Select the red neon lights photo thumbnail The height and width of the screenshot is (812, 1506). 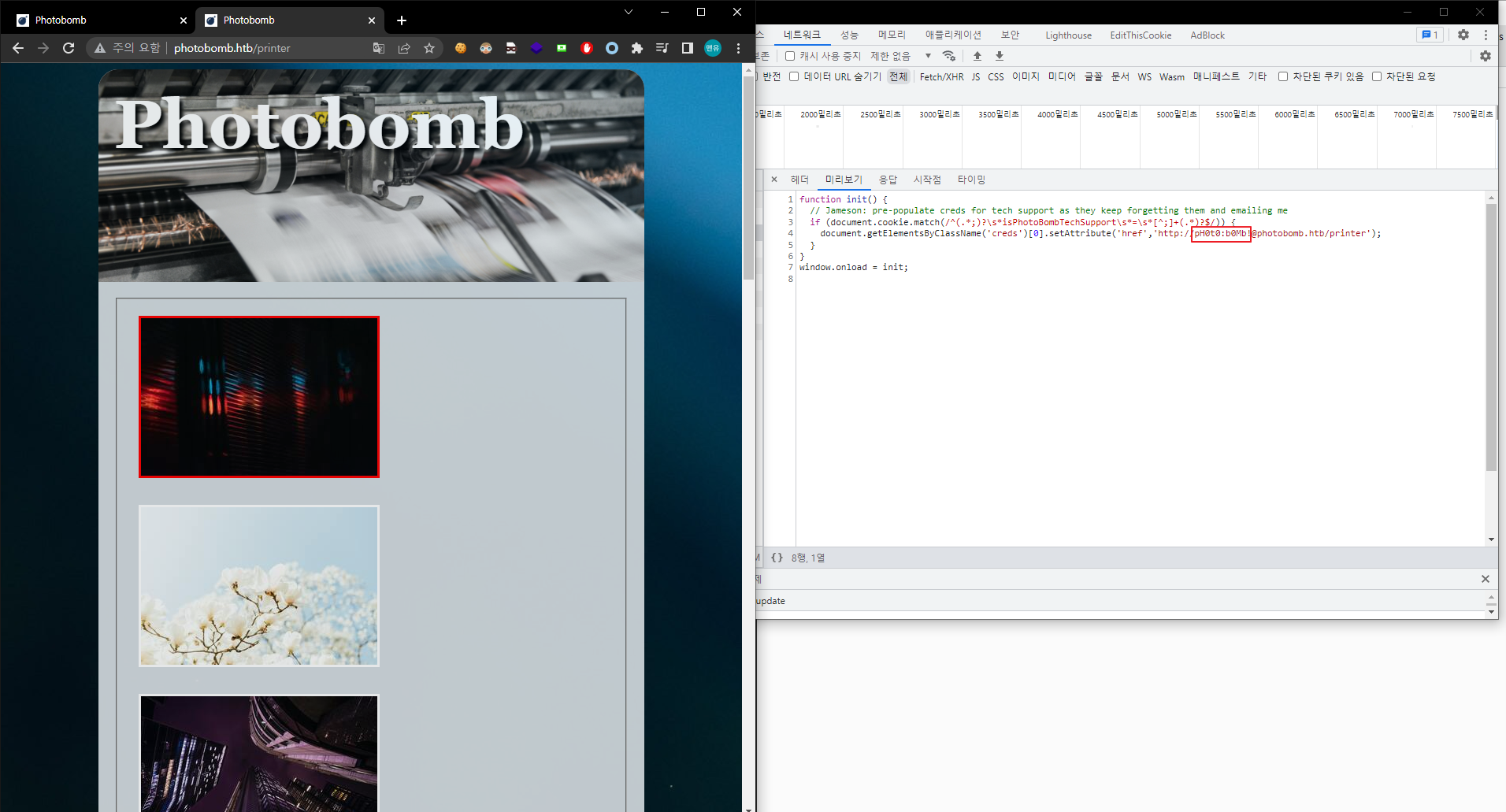click(x=259, y=397)
